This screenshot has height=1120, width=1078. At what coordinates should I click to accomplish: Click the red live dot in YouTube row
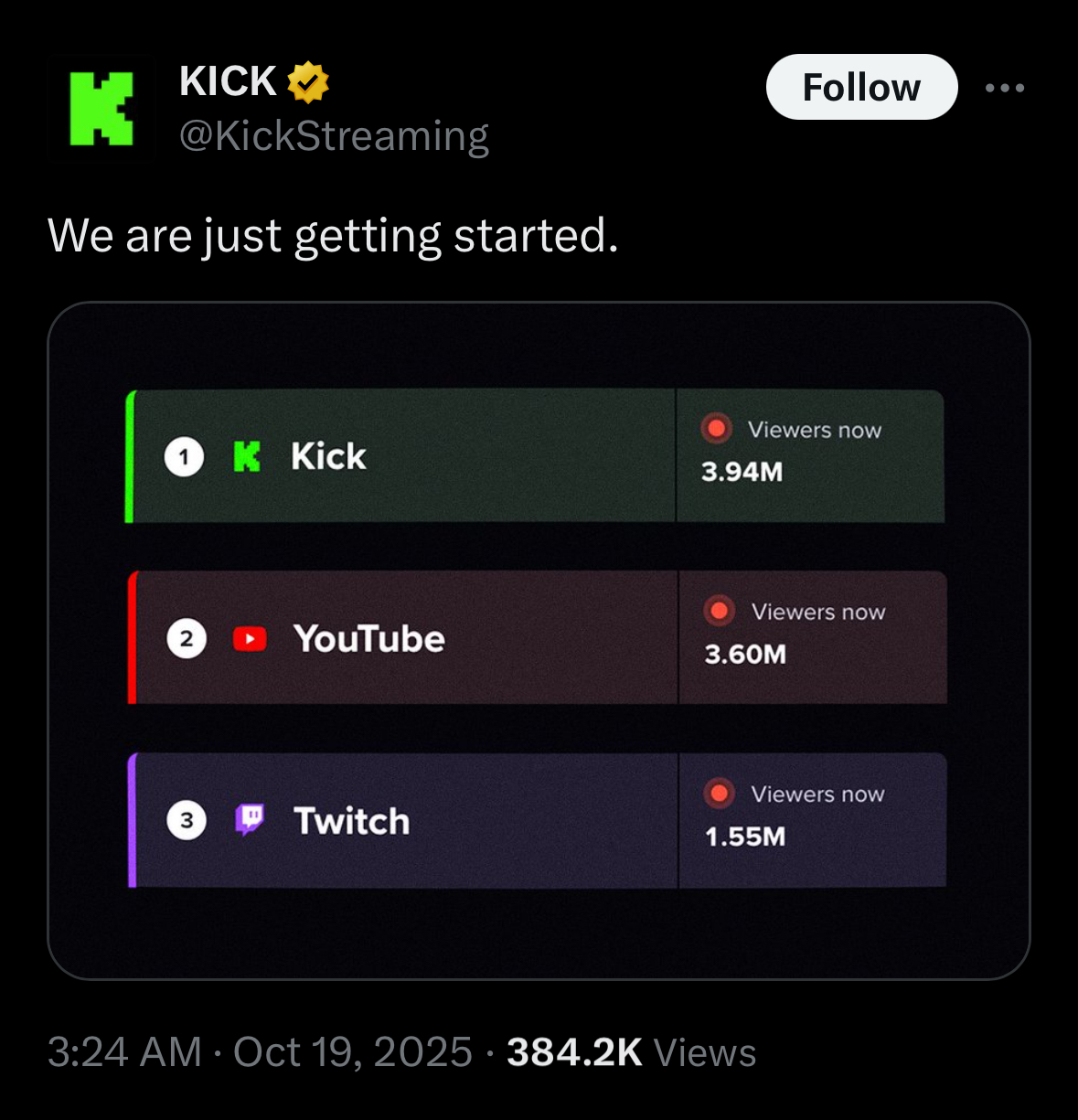pyautogui.click(x=720, y=610)
